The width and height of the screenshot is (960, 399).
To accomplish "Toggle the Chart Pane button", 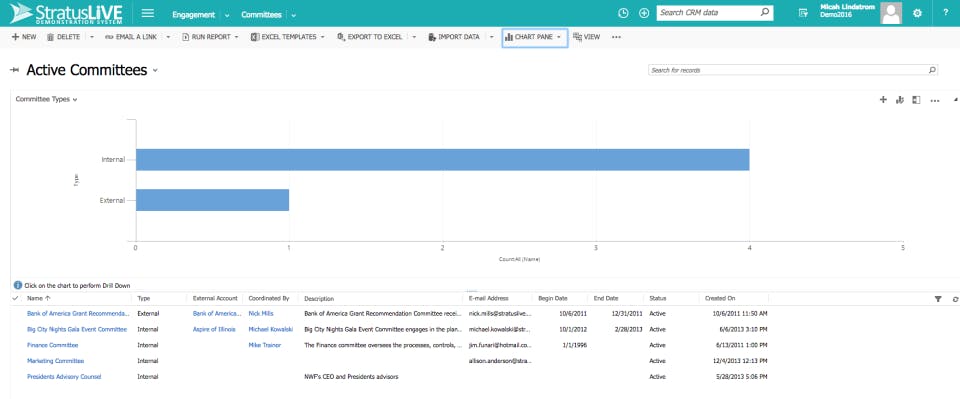I will click(x=534, y=37).
